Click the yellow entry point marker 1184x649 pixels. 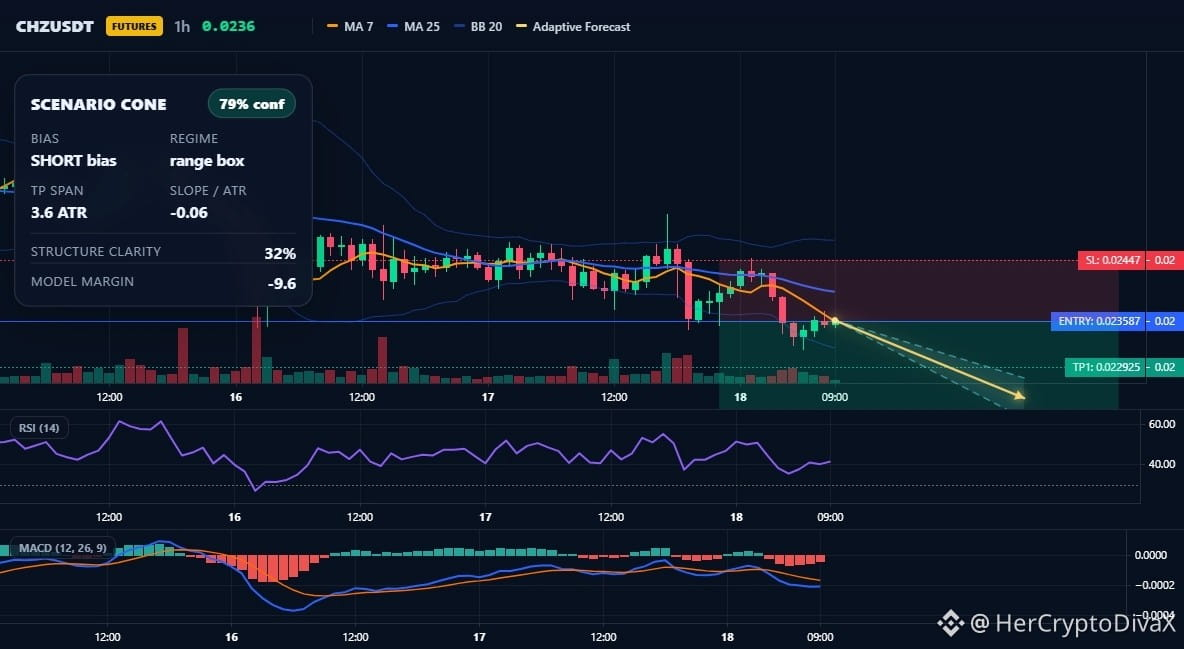click(x=835, y=322)
